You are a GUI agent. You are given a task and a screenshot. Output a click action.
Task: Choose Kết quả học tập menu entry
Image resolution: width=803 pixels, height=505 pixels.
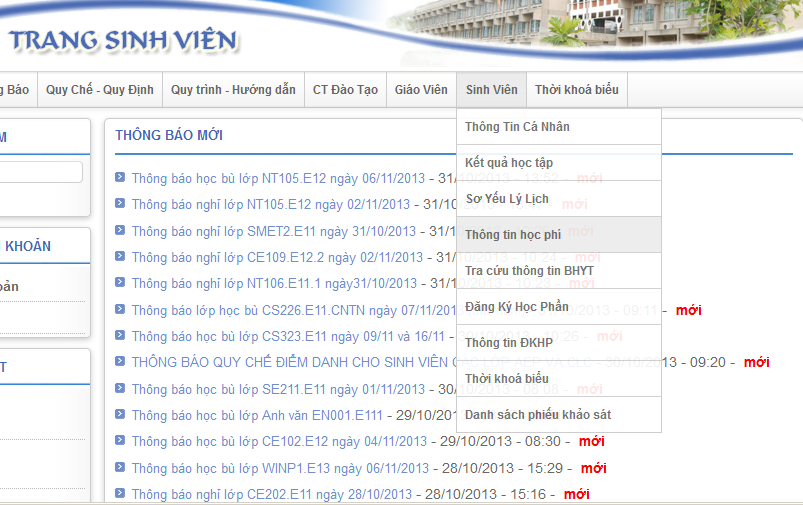point(509,163)
